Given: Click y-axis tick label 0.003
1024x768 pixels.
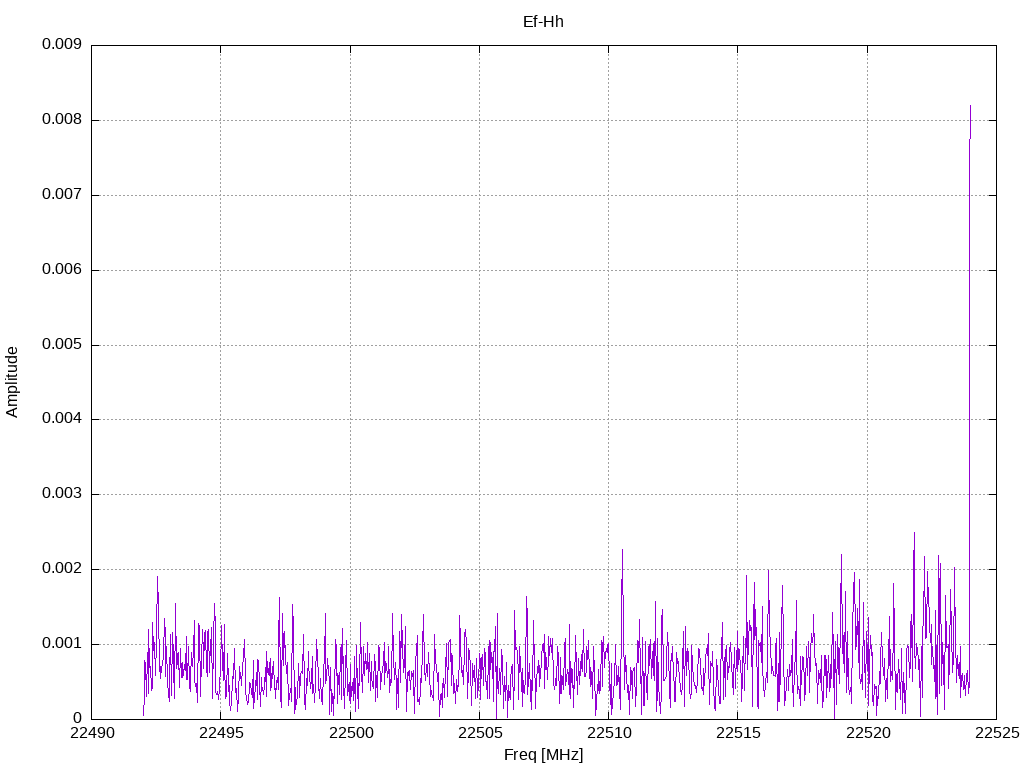Looking at the screenshot, I should (62, 494).
